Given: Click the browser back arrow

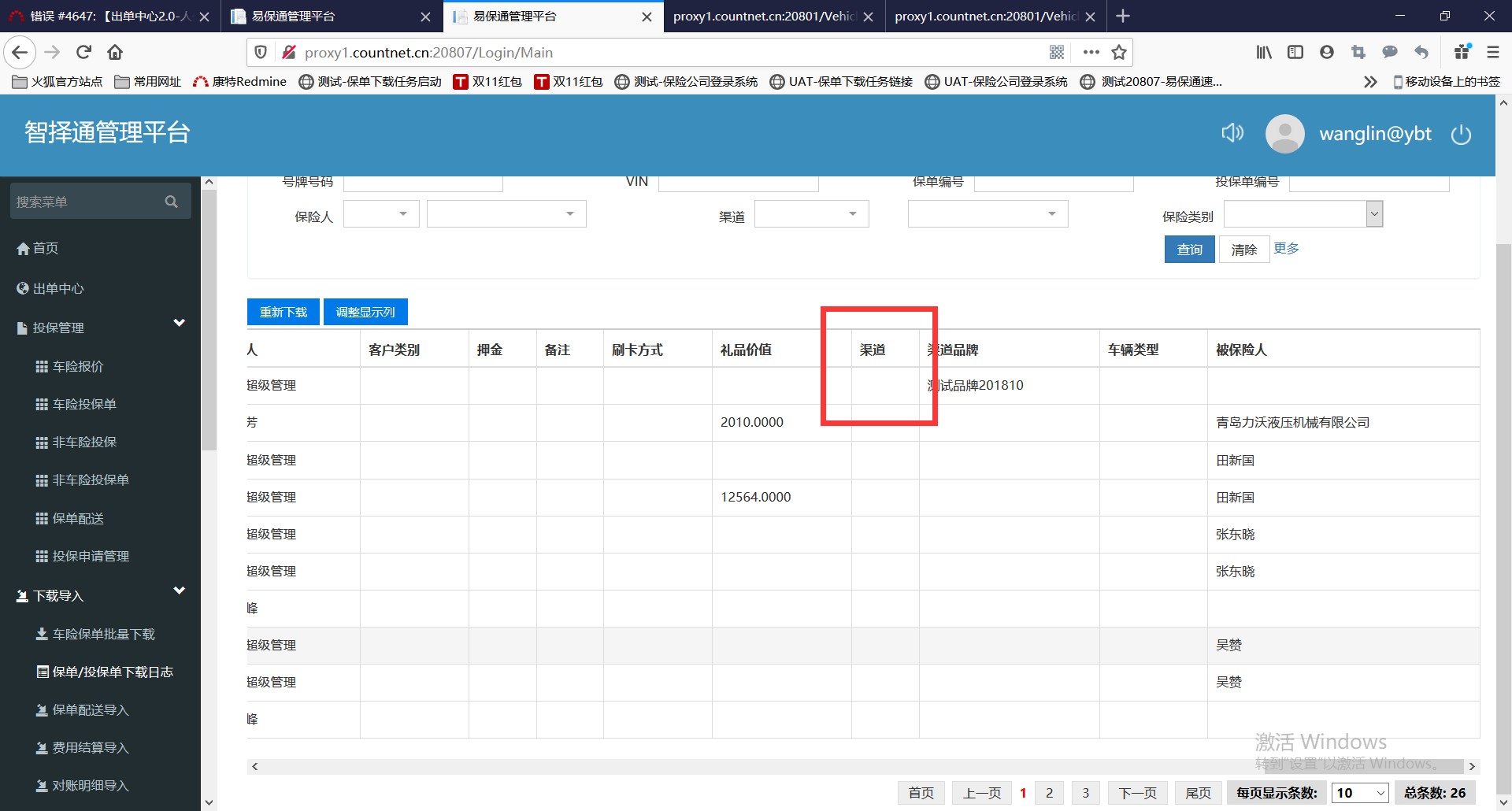Looking at the screenshot, I should tap(20, 53).
